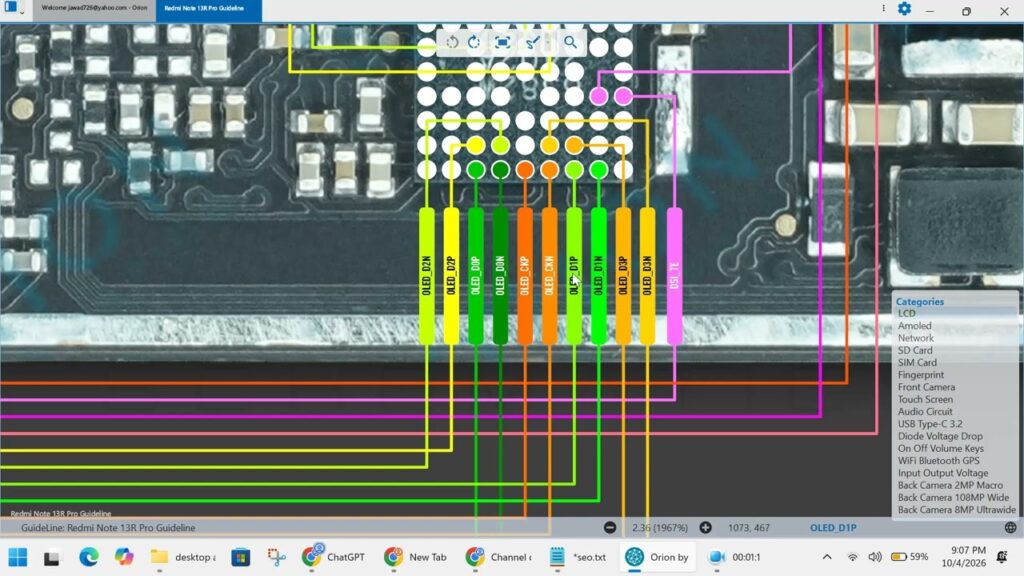Open the ChatGPT Chrome taskbar window
The image size is (1024, 576).
333,557
